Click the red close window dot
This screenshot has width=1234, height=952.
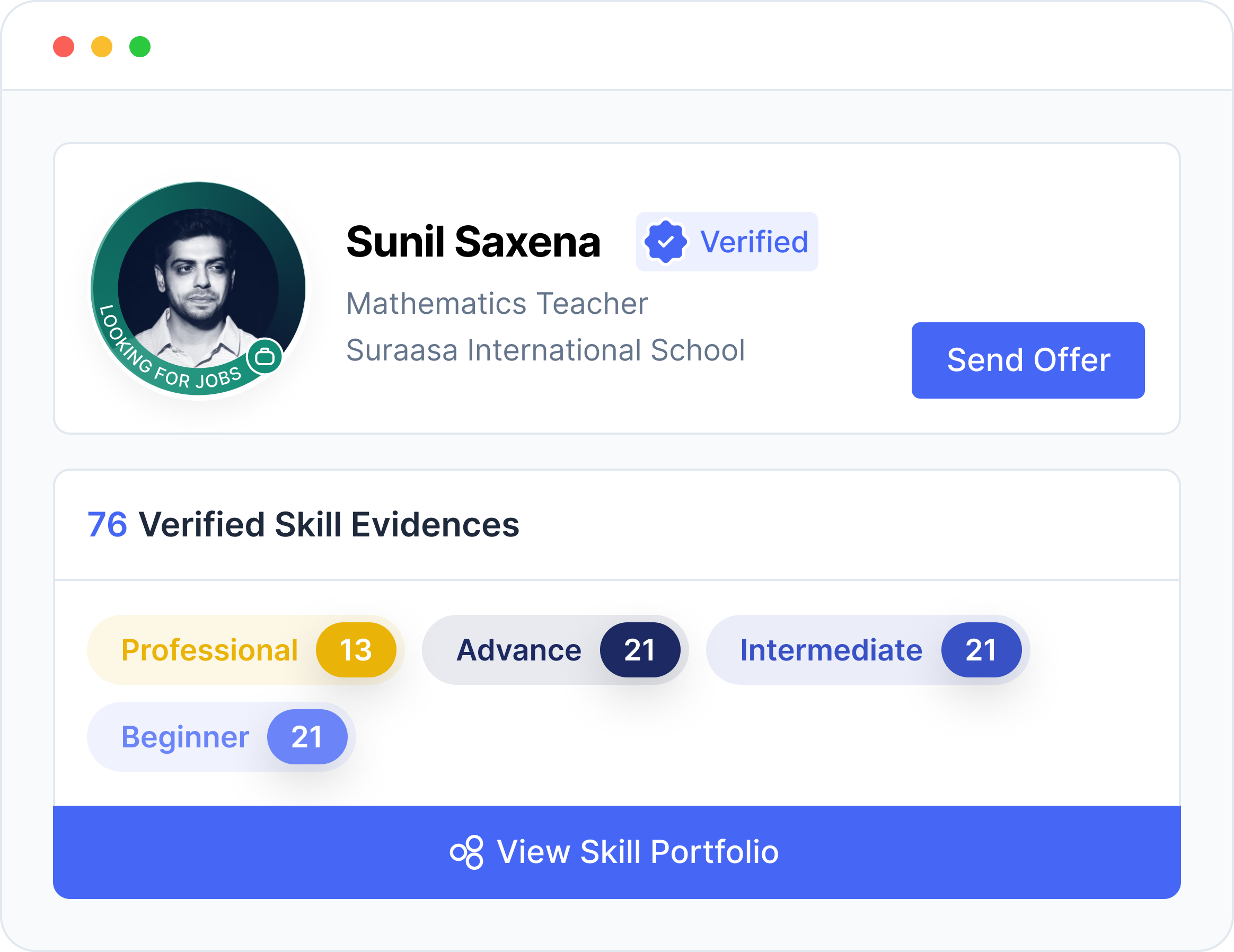click(64, 47)
